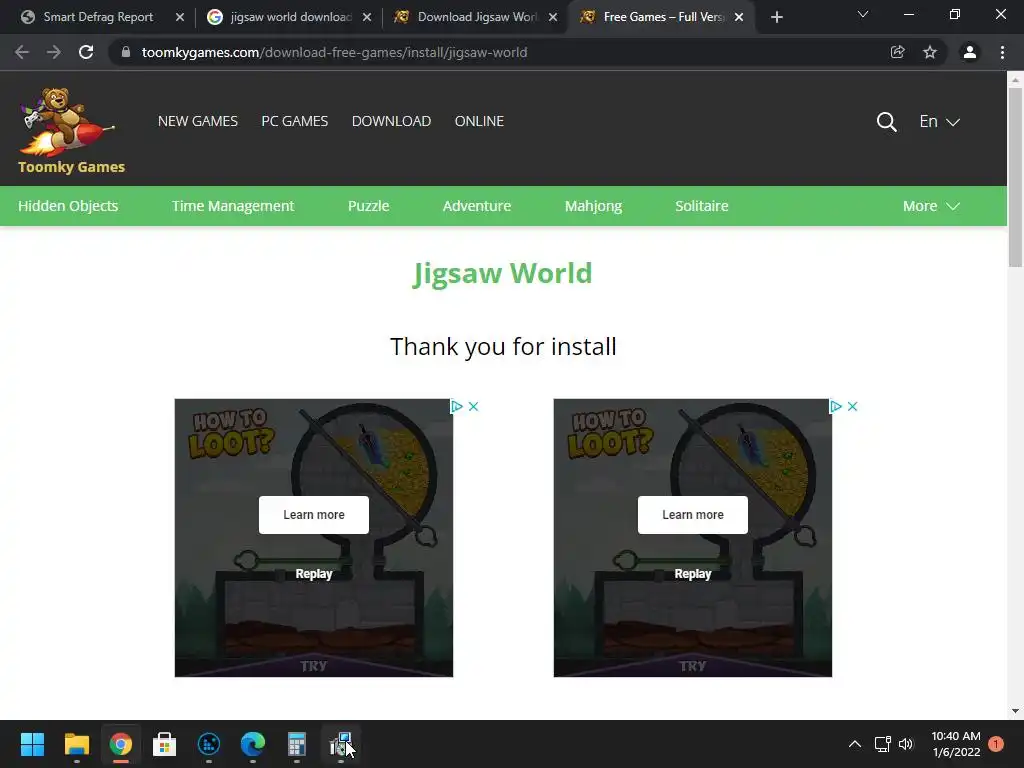
Task: Open the tab search chevron in Chrome
Action: 863,14
